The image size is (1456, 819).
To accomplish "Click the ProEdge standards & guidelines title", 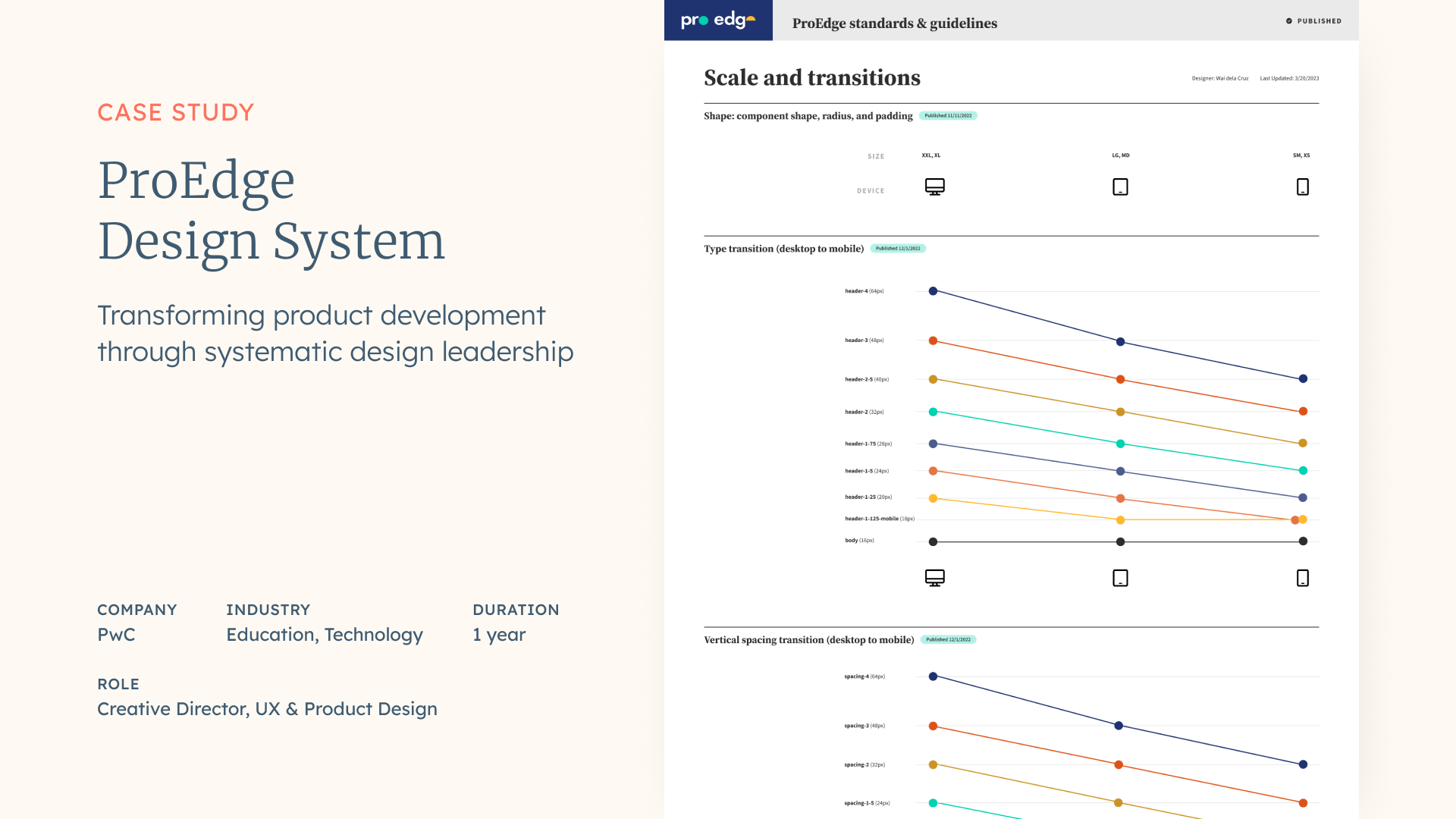I will point(894,24).
